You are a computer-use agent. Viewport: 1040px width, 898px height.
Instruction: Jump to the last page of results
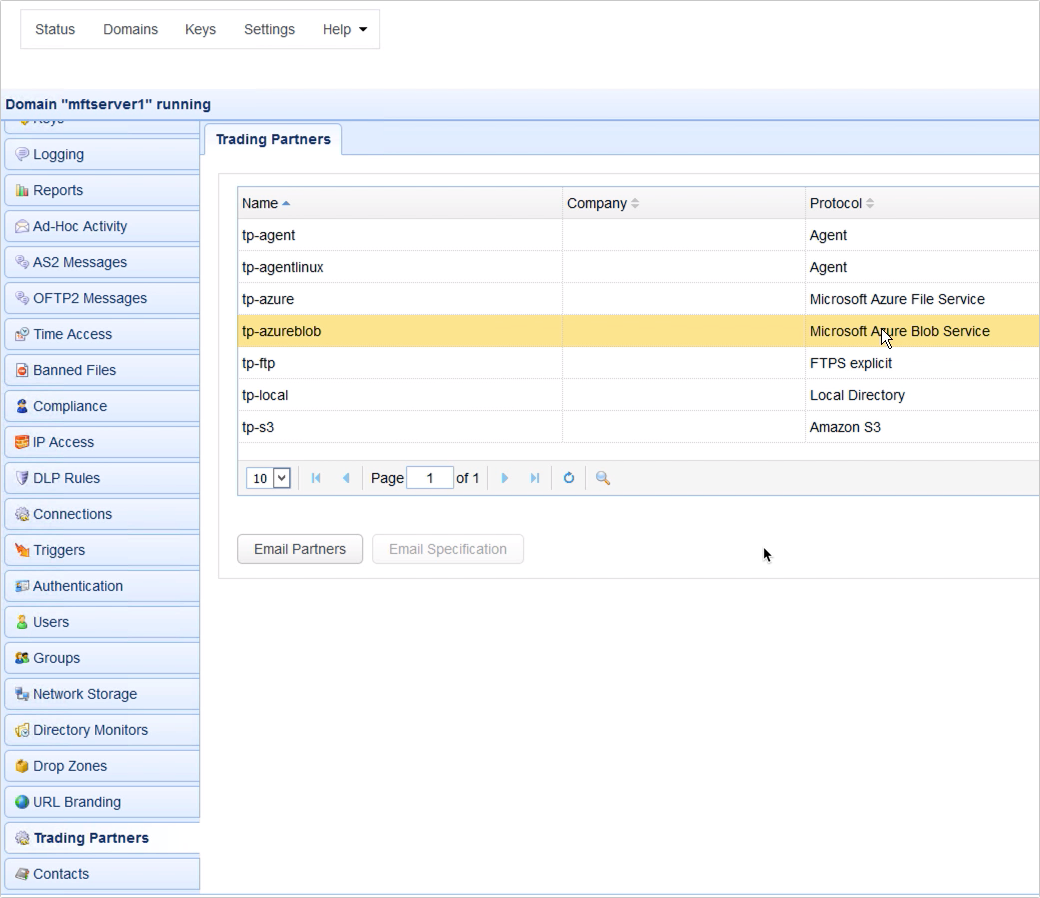(x=535, y=478)
